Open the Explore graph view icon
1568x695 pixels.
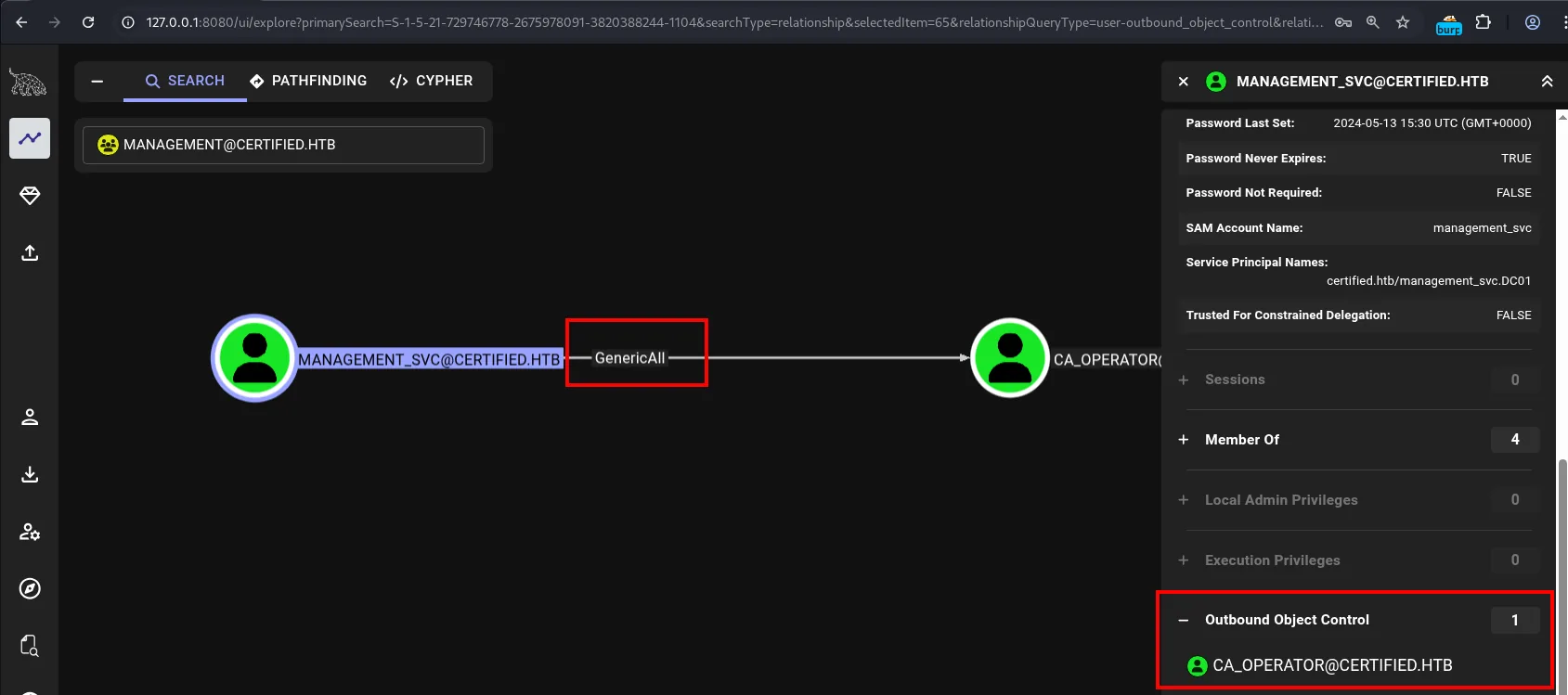coord(30,138)
